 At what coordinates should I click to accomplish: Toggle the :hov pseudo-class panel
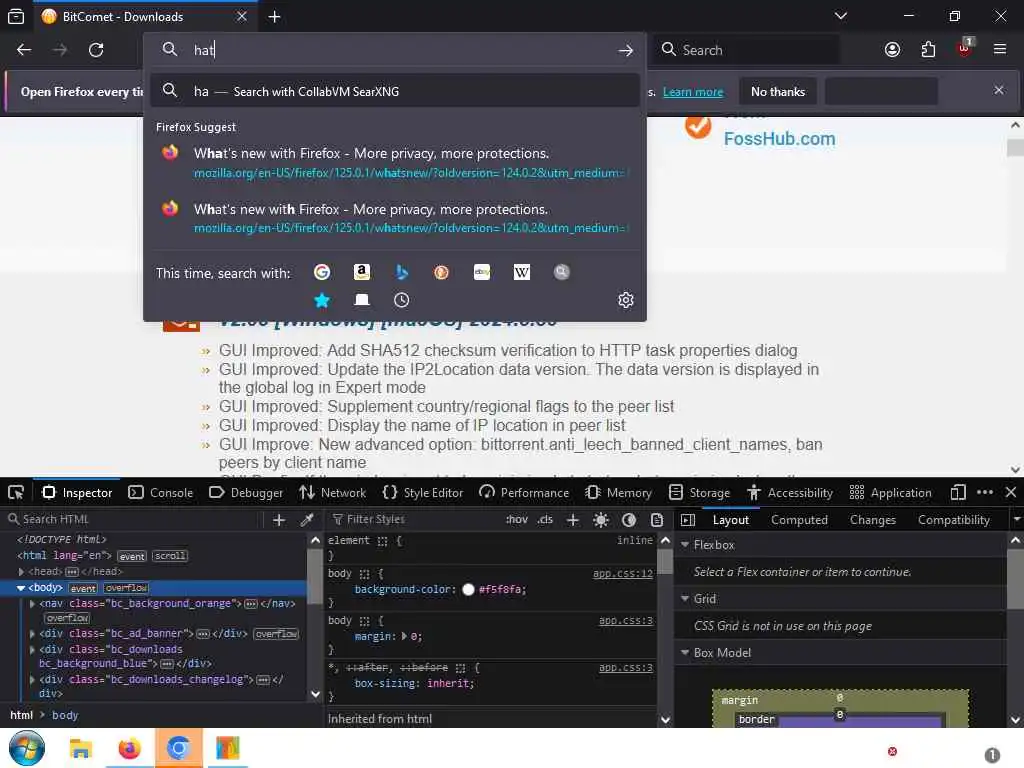(517, 520)
